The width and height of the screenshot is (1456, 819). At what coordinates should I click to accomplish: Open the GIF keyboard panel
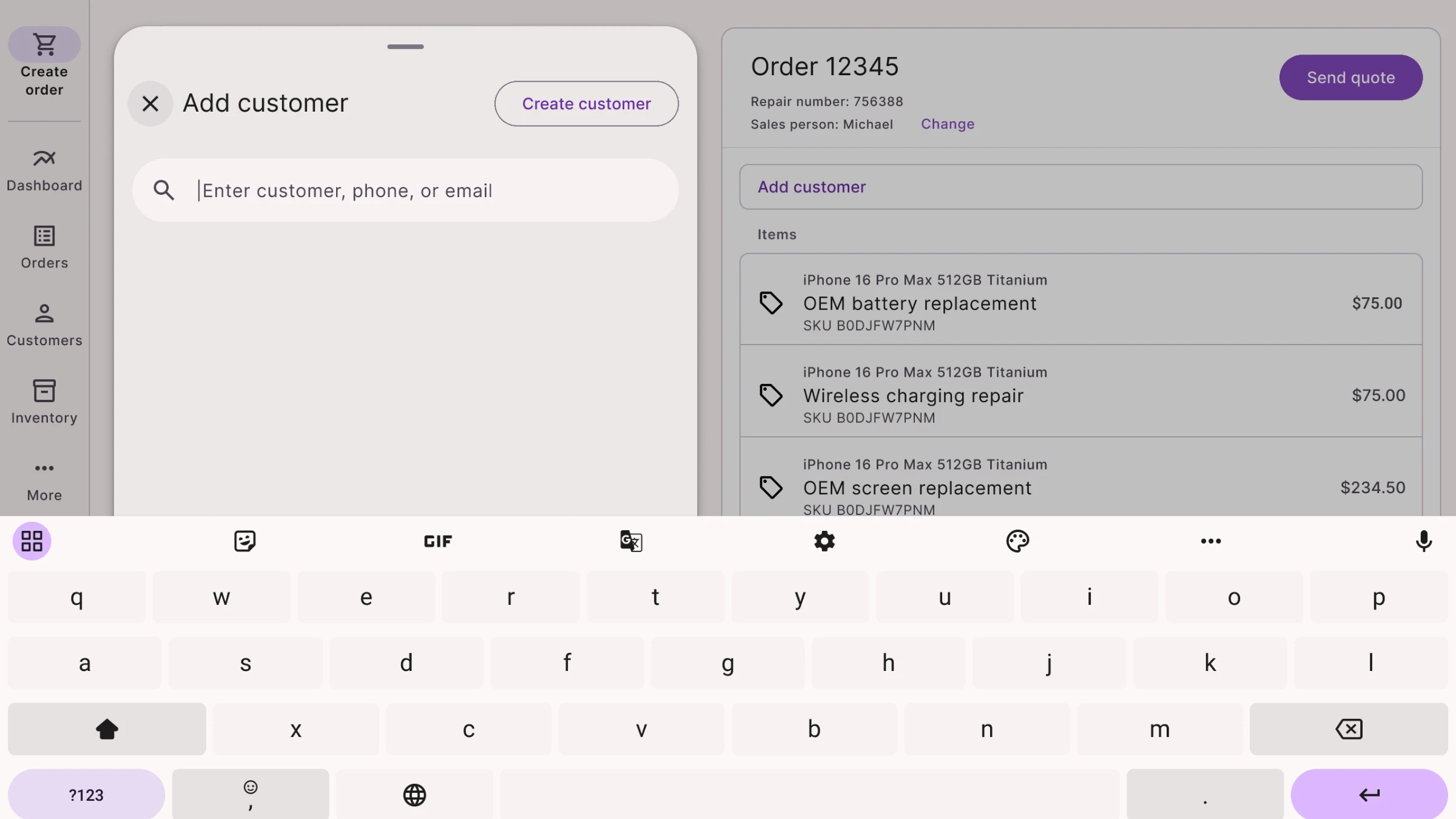point(437,541)
